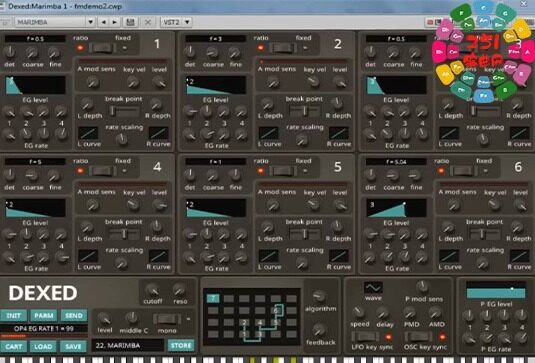Click the STORE button

[x=181, y=346]
